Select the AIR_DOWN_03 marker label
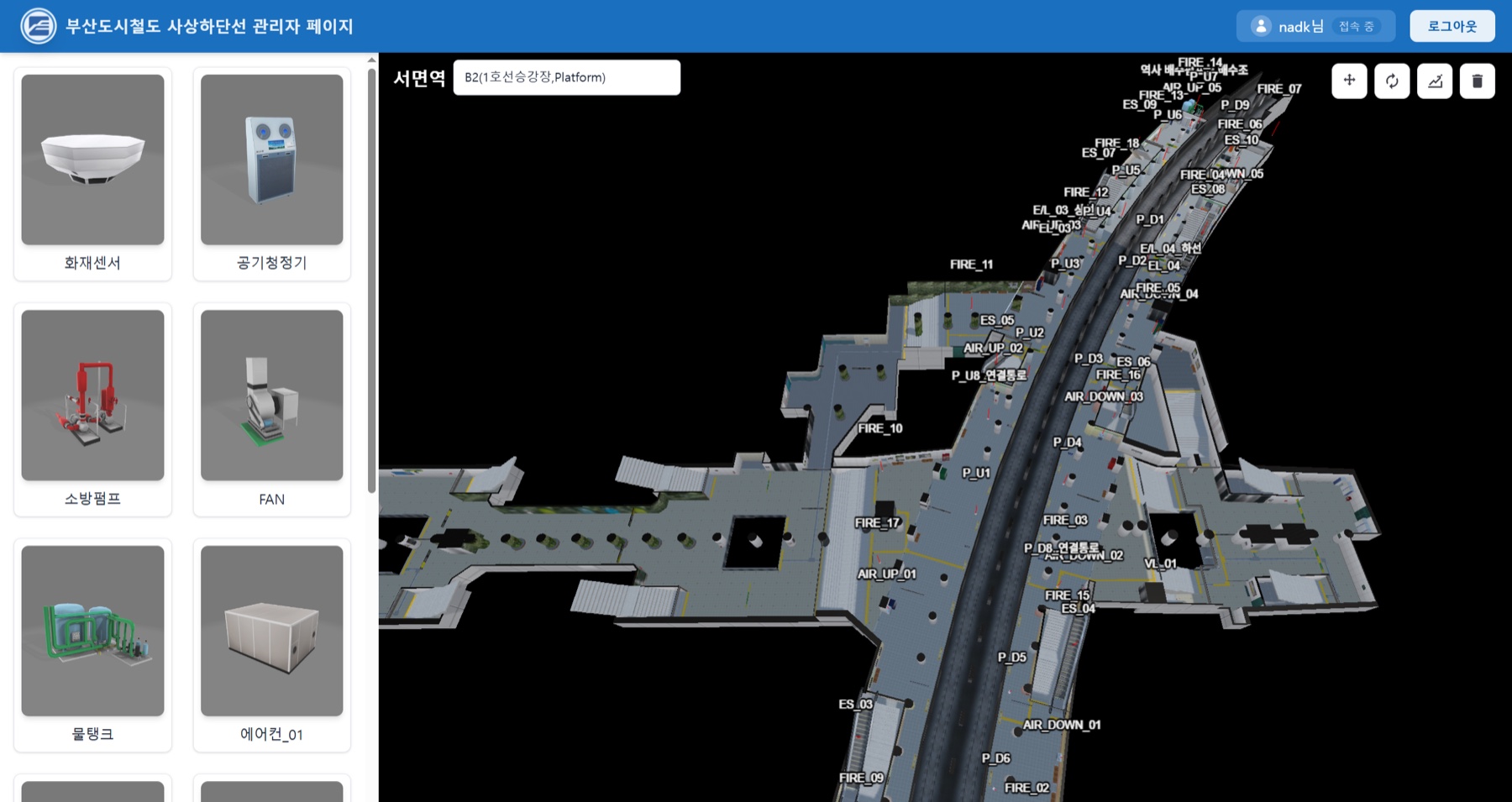The width and height of the screenshot is (1512, 802). 1104,396
